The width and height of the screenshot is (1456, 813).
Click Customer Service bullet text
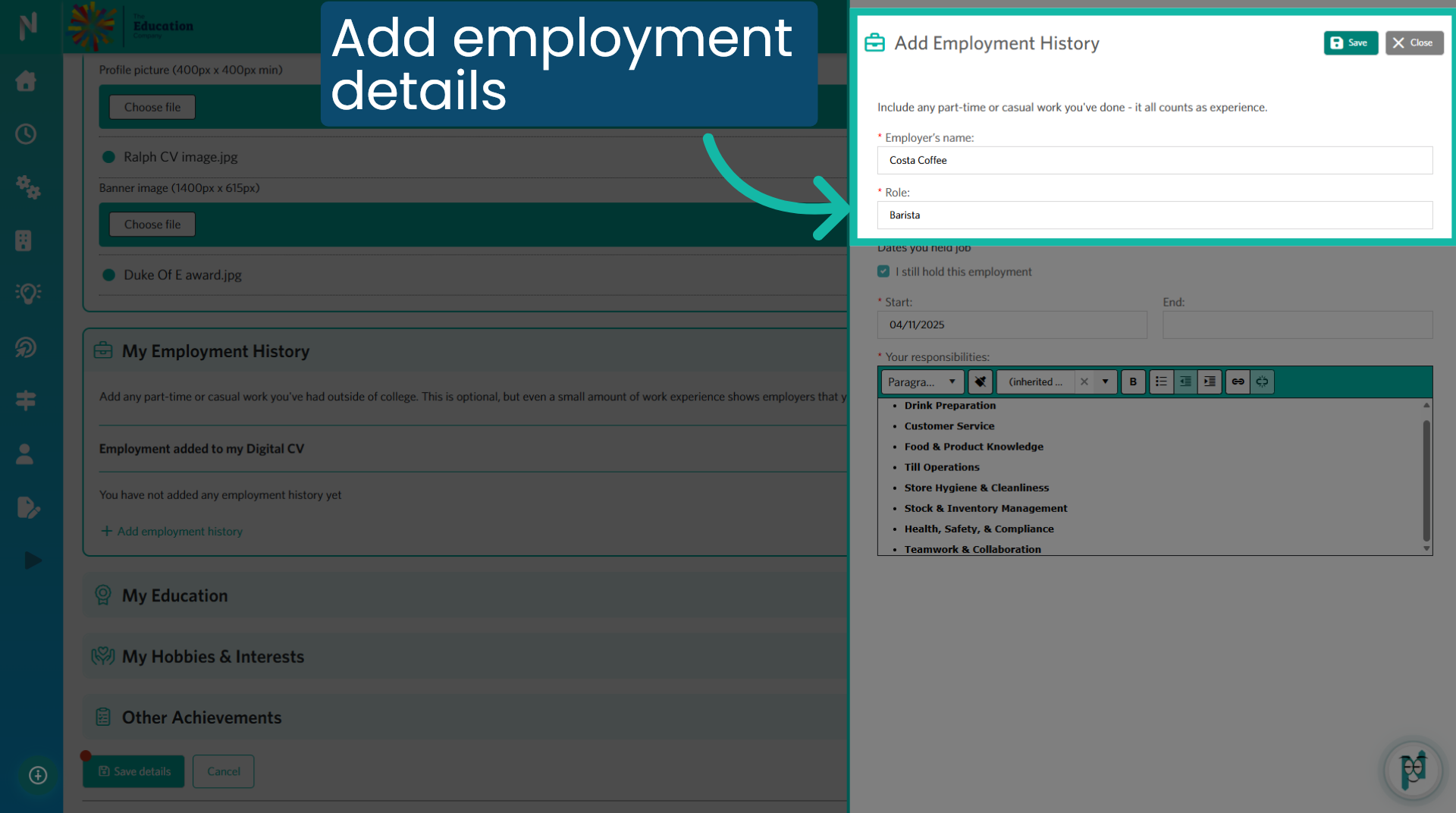coord(949,425)
